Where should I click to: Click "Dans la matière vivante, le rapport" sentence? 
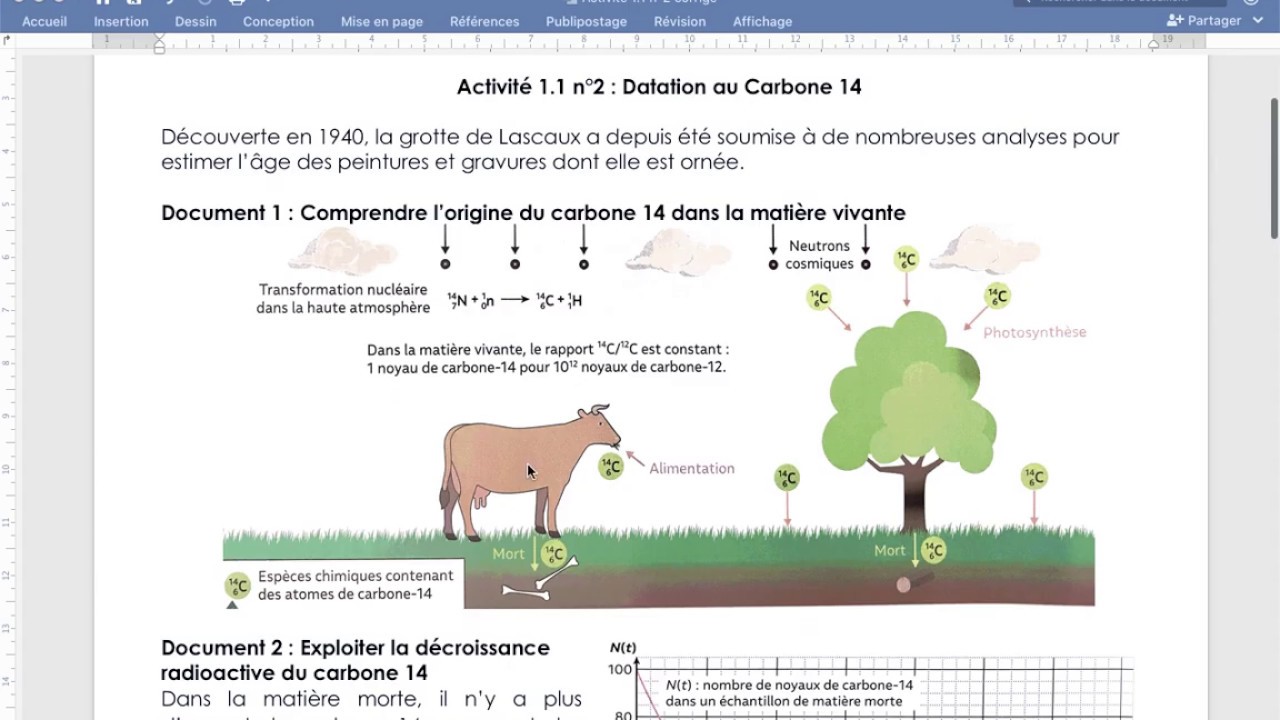click(x=548, y=358)
